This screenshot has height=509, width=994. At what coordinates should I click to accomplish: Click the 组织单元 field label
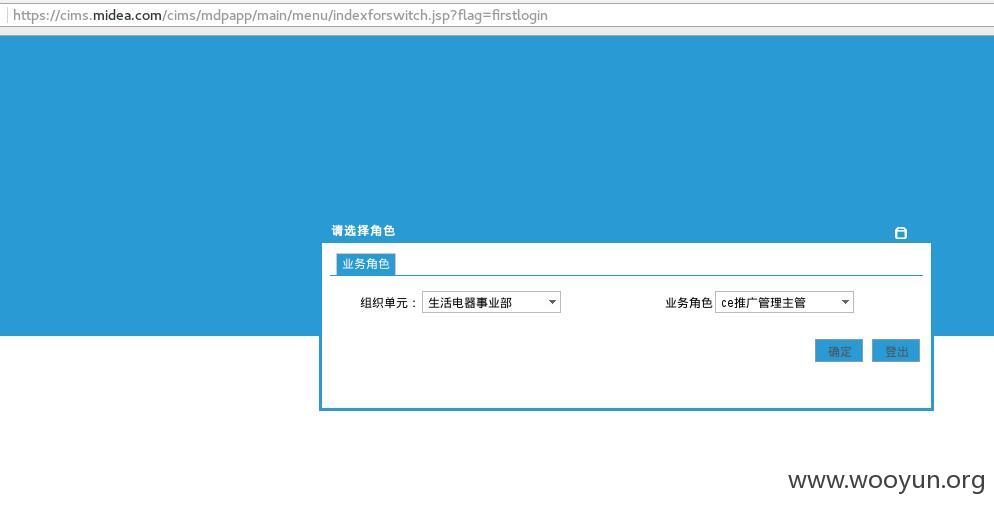[x=388, y=303]
